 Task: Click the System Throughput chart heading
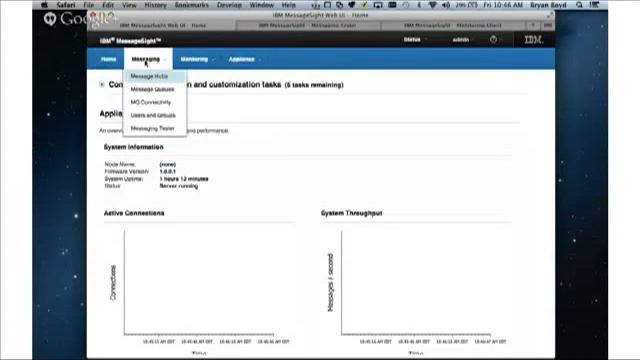[x=351, y=213]
